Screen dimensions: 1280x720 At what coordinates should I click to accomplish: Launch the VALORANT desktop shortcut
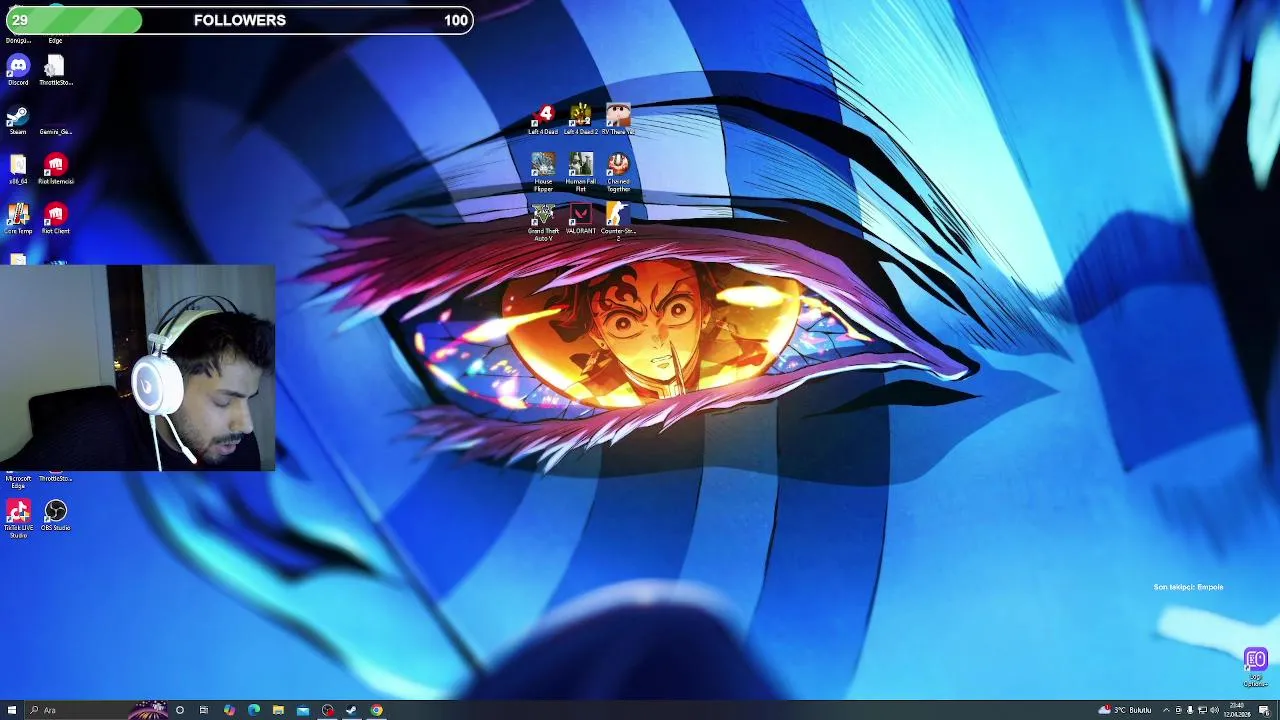tap(581, 219)
